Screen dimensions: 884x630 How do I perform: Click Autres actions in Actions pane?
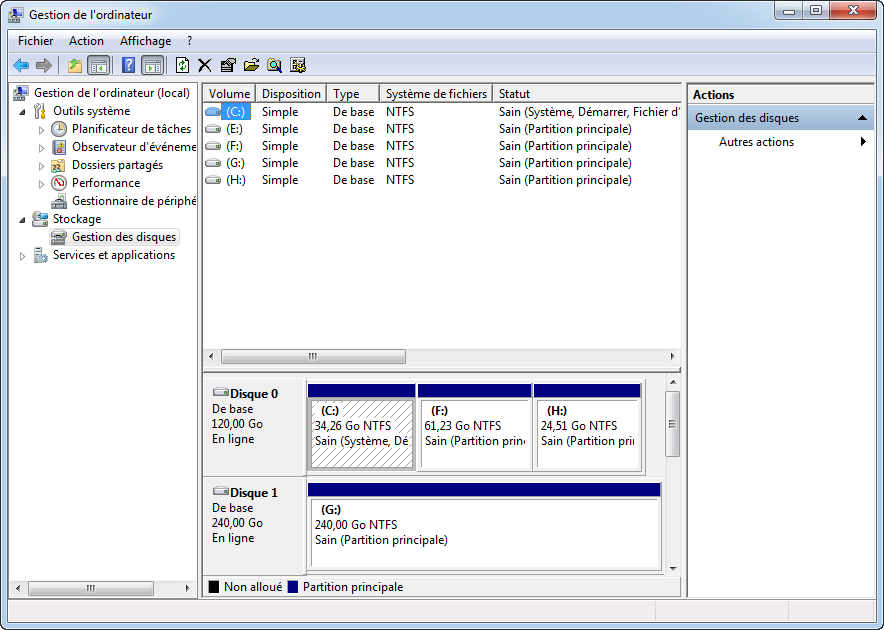756,142
